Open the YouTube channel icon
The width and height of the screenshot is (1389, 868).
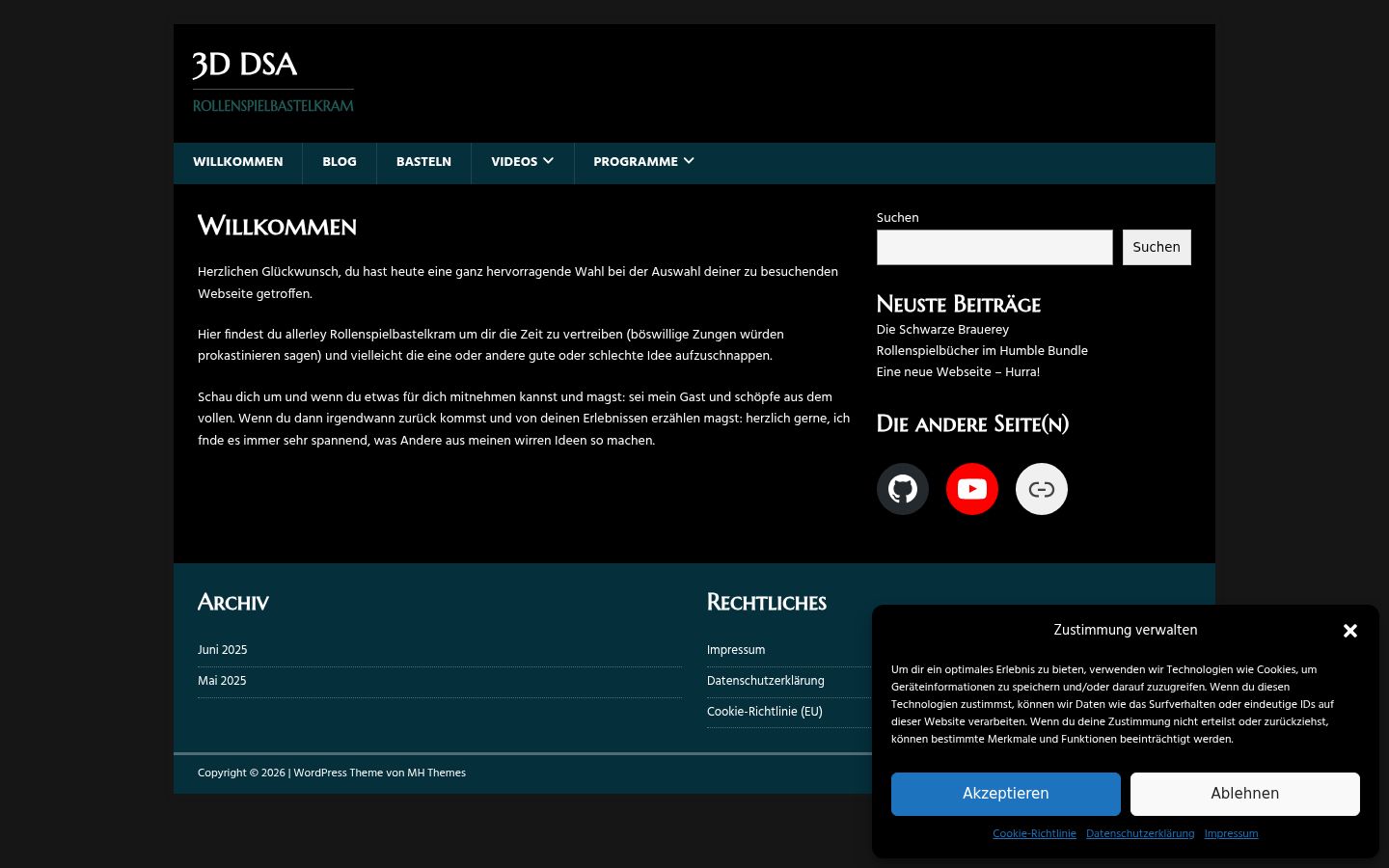(971, 489)
